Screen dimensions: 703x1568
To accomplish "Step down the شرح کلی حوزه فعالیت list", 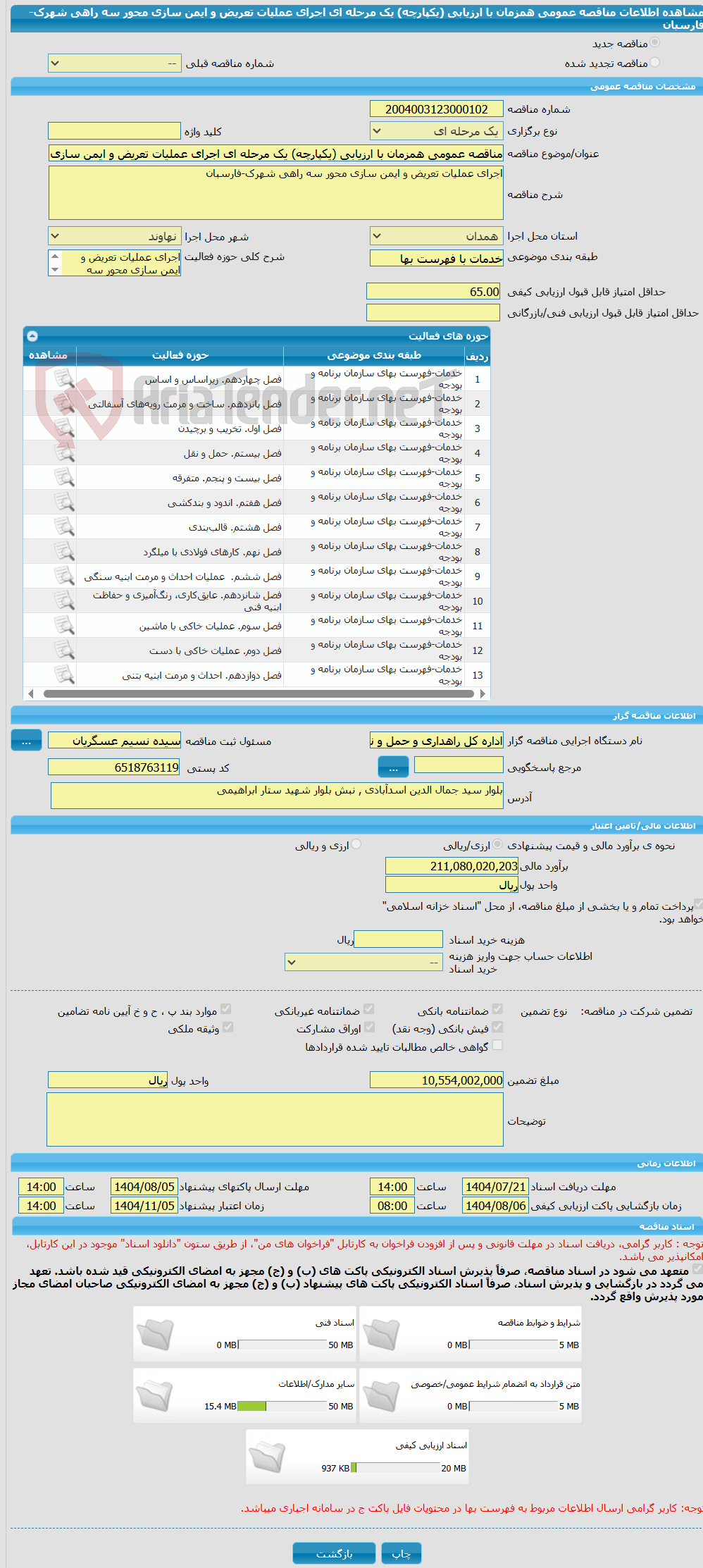I will pos(55,269).
